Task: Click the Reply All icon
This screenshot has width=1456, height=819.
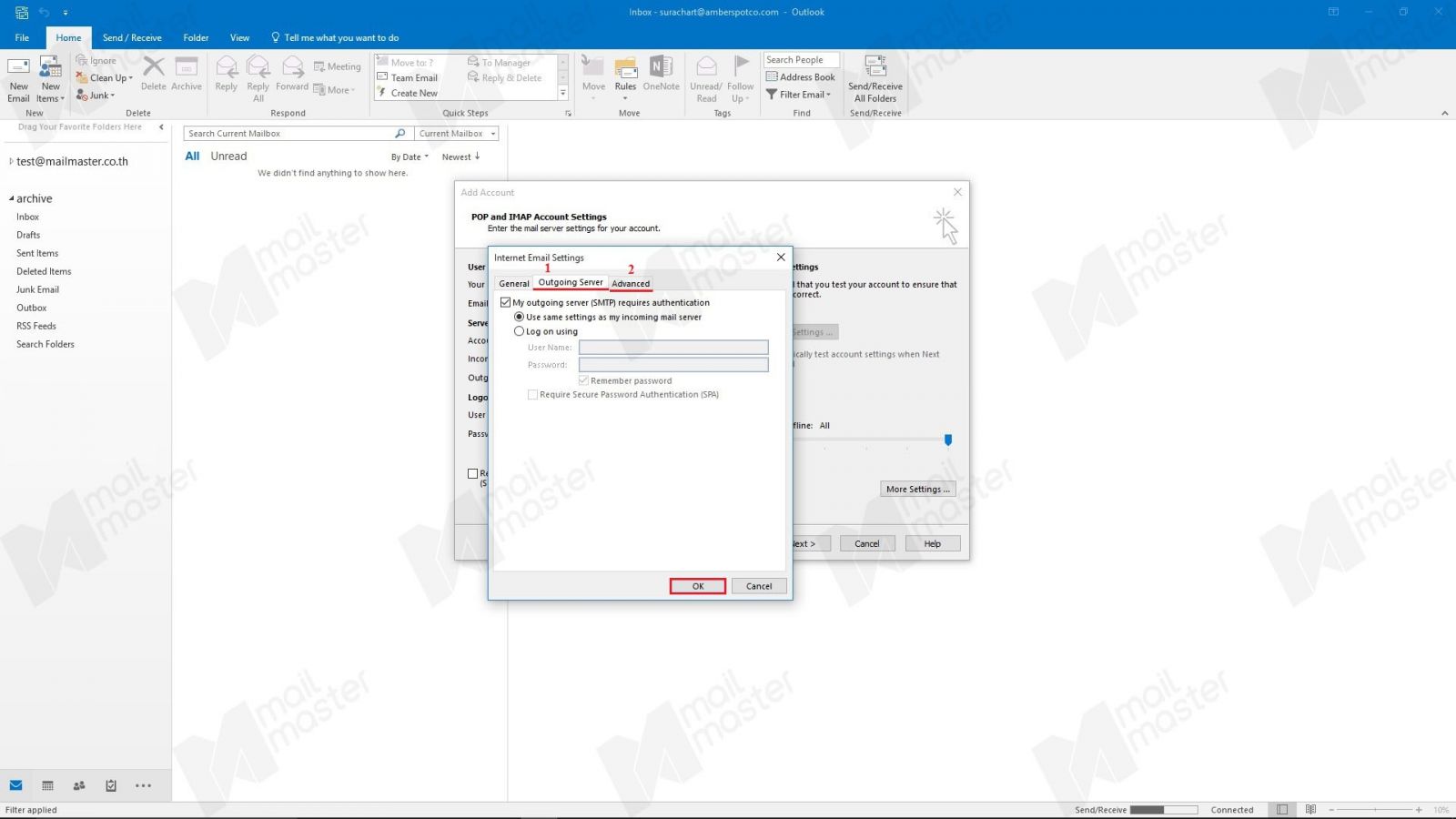Action: [258, 66]
